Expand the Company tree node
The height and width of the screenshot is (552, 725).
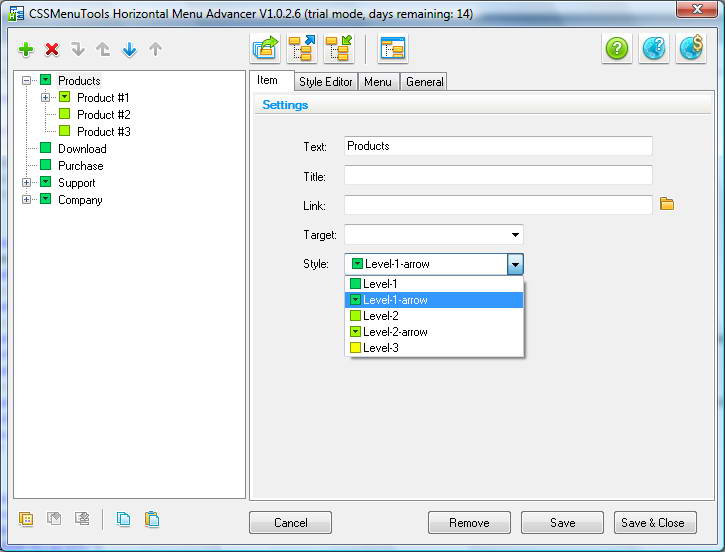tap(26, 200)
